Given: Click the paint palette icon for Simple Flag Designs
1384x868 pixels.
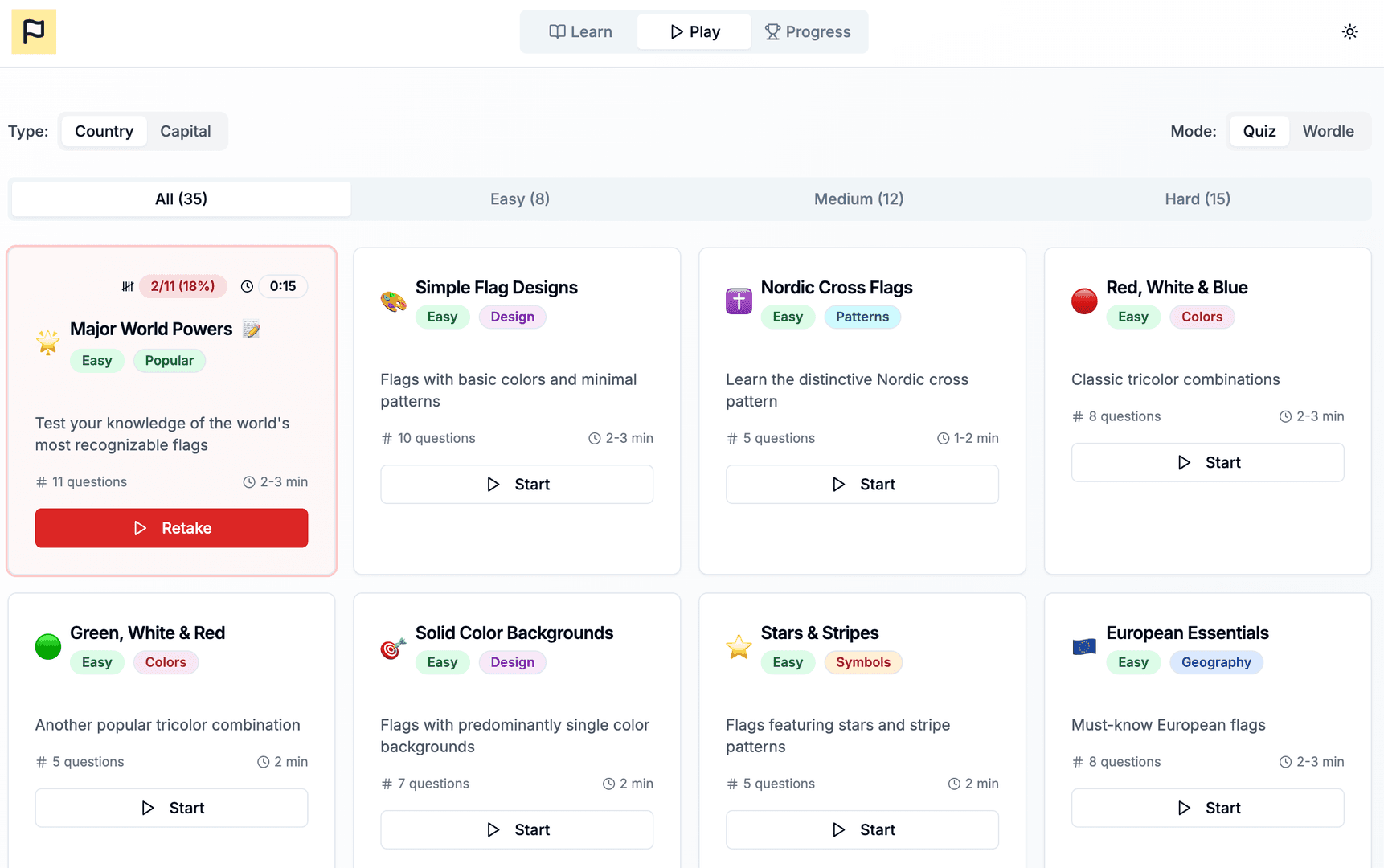Looking at the screenshot, I should (393, 301).
